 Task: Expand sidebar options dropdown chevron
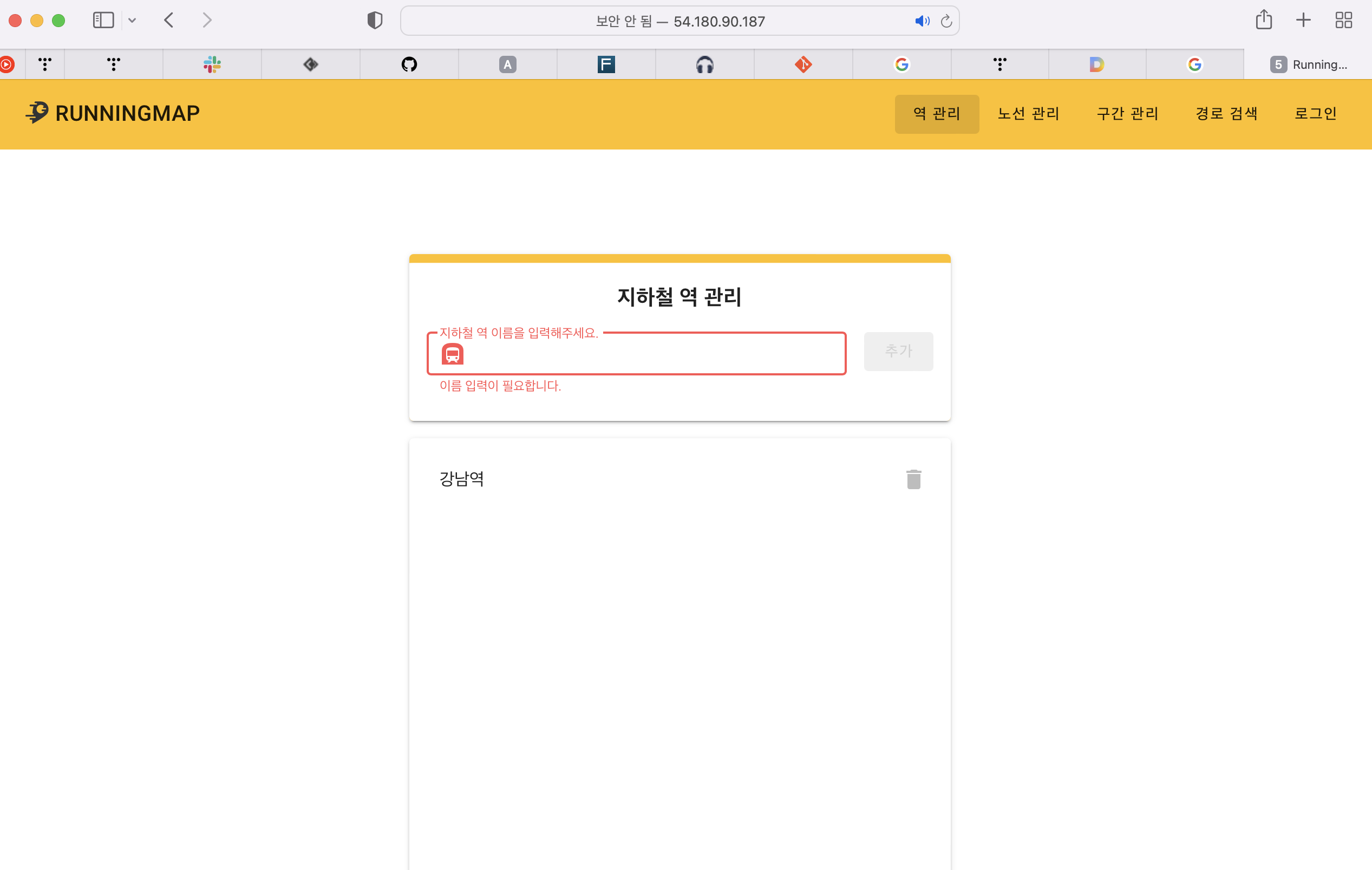(x=132, y=21)
